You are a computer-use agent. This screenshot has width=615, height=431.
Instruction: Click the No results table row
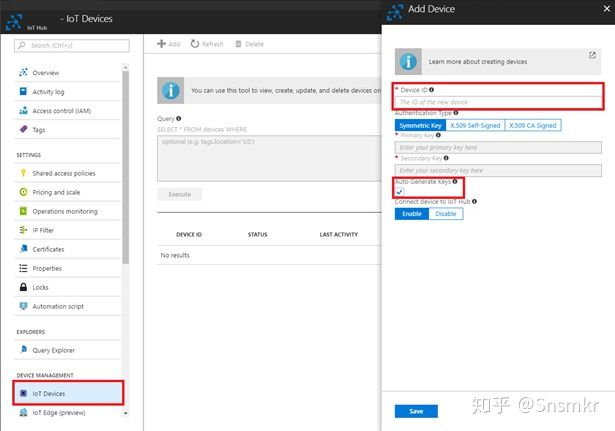[269, 255]
